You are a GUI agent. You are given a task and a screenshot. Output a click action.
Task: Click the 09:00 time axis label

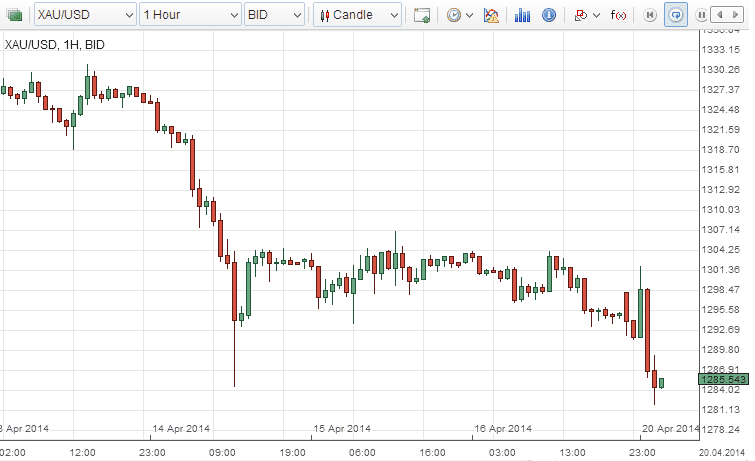(222, 453)
